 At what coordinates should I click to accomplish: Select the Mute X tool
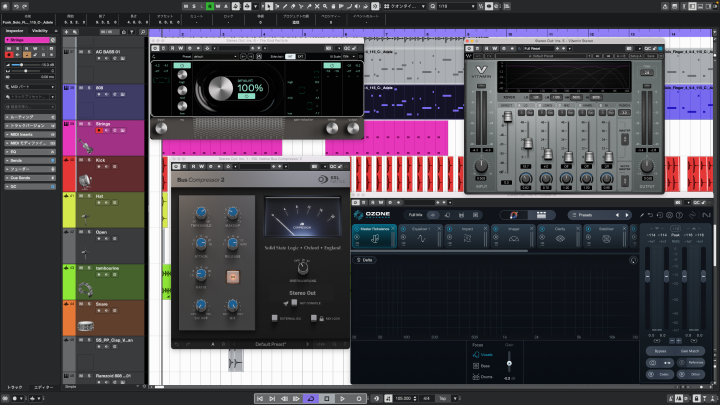coord(317,6)
